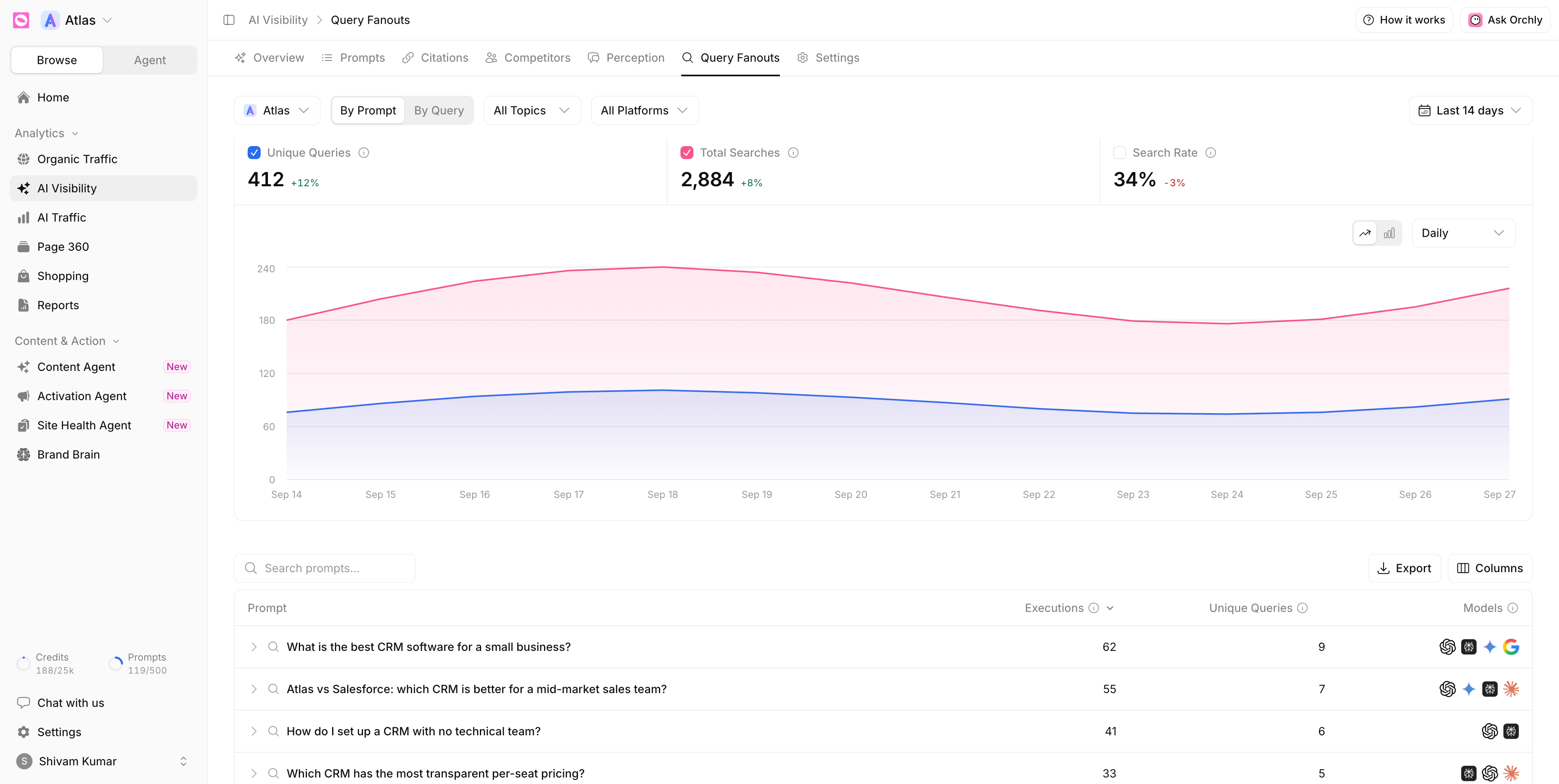The width and height of the screenshot is (1559, 784).
Task: Open the All Topics dropdown
Action: (x=532, y=110)
